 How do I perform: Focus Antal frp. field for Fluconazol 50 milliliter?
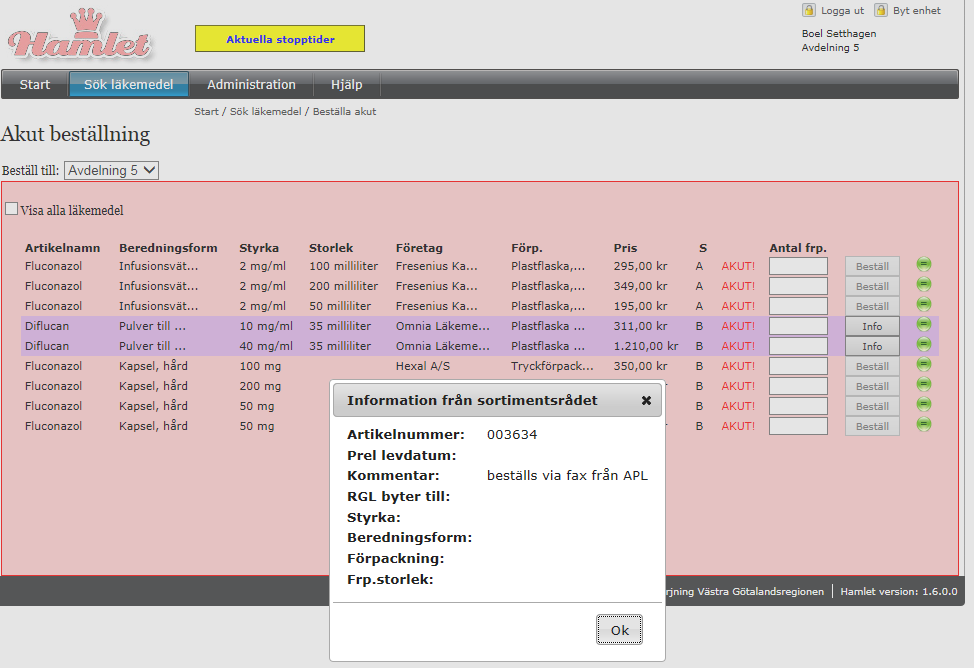(798, 306)
